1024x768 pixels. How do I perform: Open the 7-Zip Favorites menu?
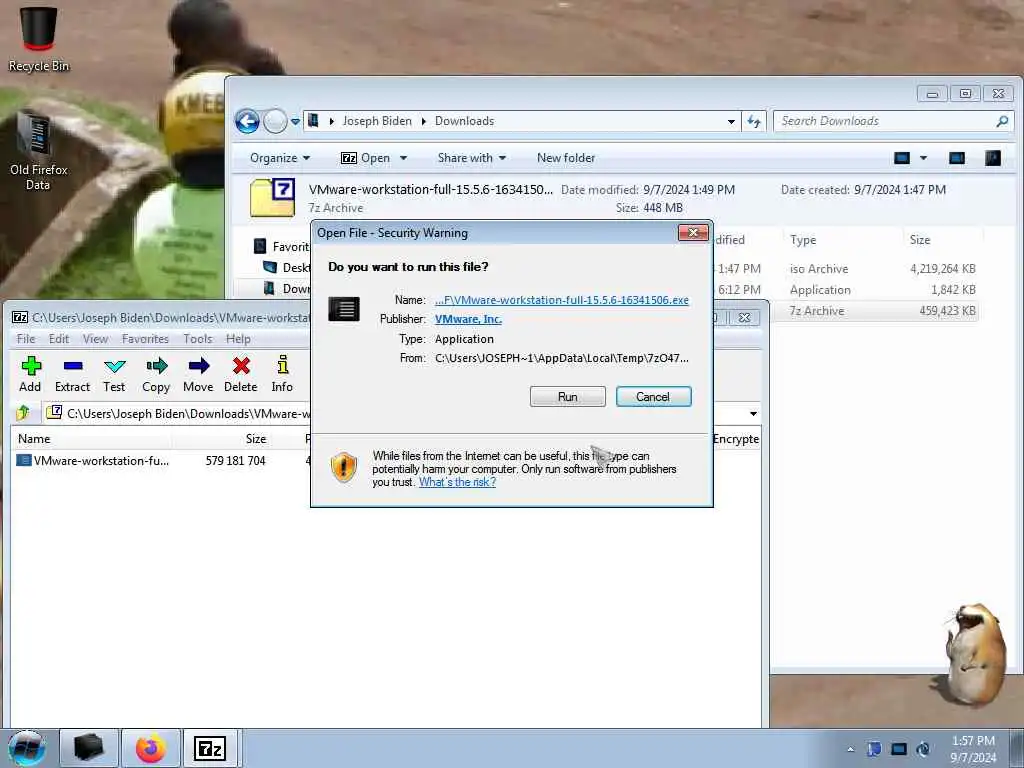click(x=146, y=339)
